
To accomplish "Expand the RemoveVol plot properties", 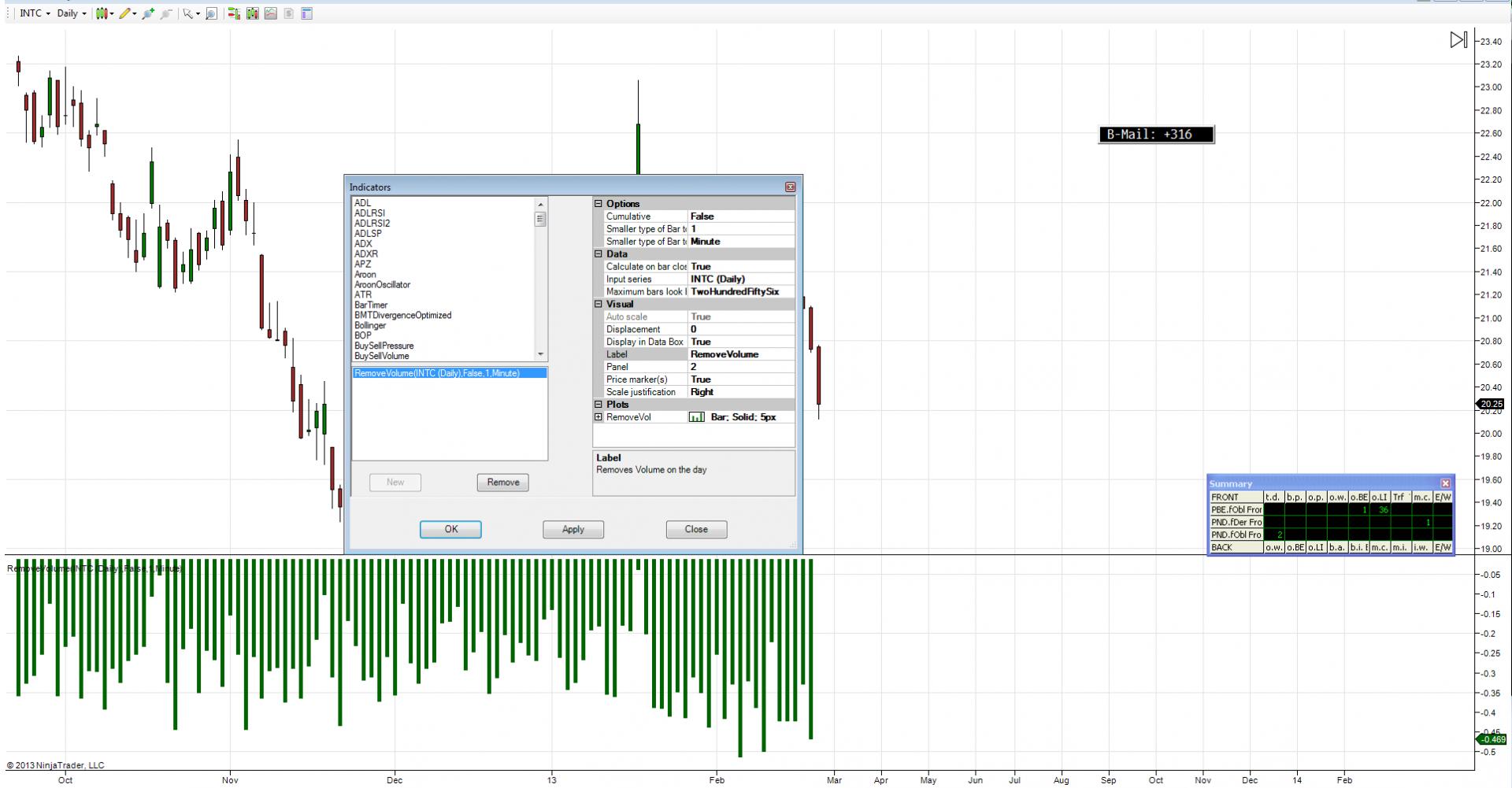I will coord(598,417).
